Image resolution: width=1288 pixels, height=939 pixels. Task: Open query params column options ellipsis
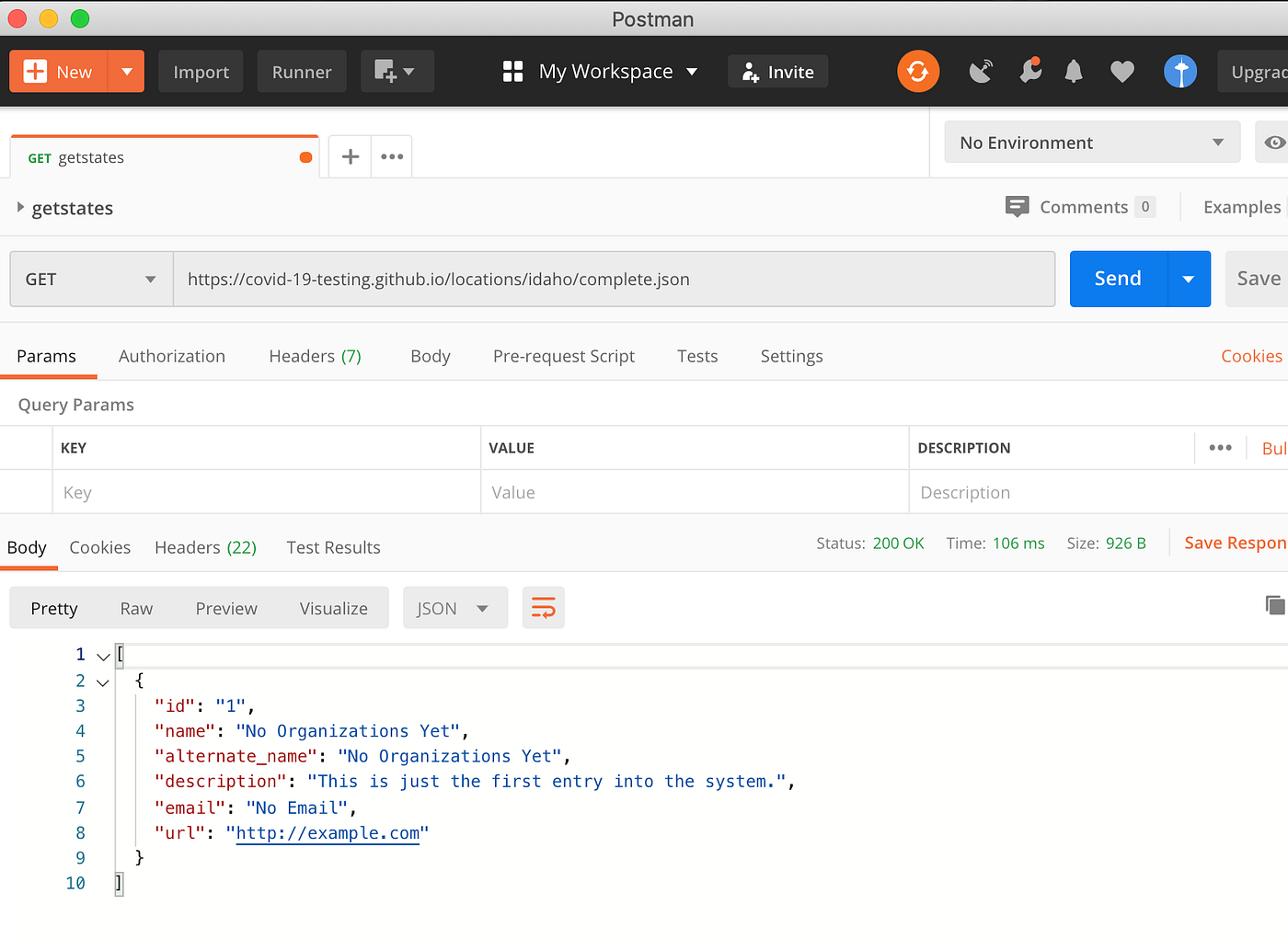coord(1221,448)
